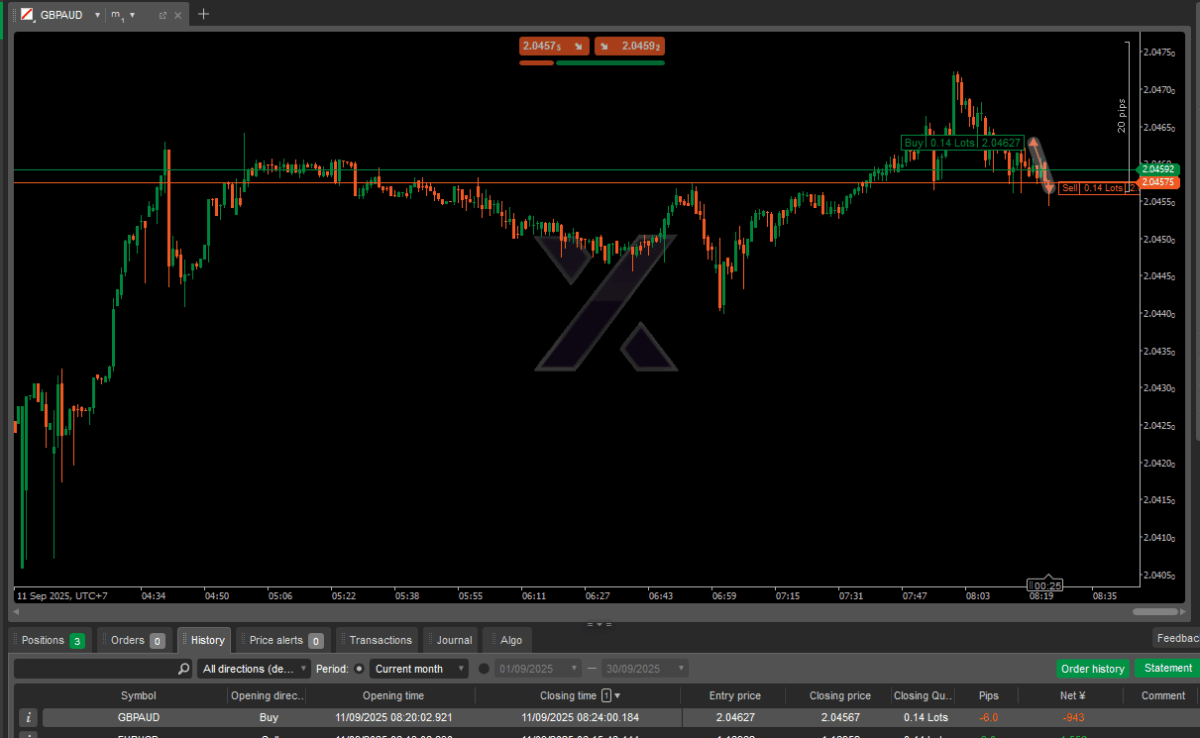The height and width of the screenshot is (738, 1200).
Task: Click the search magnifier in the History filter
Action: pyautogui.click(x=183, y=669)
